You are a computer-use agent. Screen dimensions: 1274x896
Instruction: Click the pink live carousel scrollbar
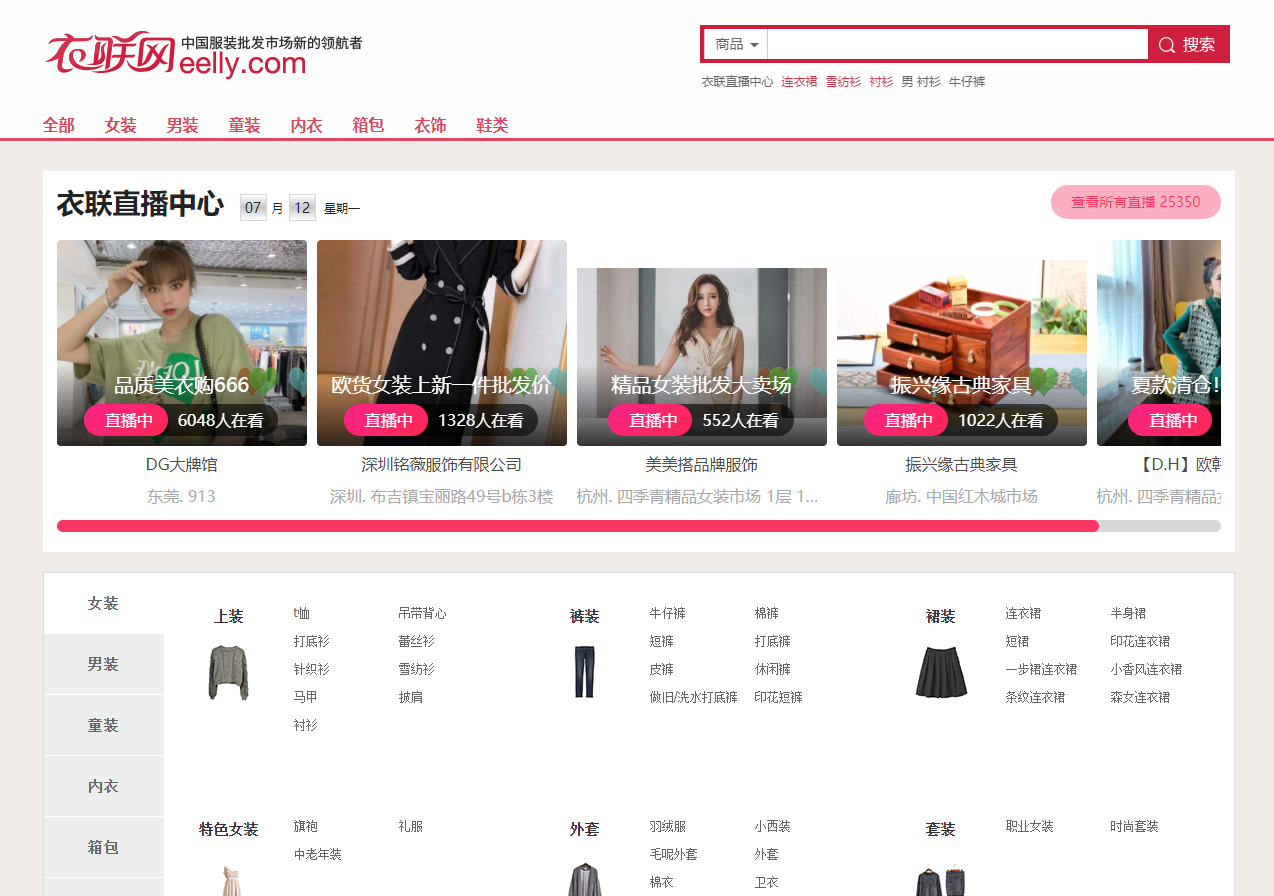coord(578,526)
